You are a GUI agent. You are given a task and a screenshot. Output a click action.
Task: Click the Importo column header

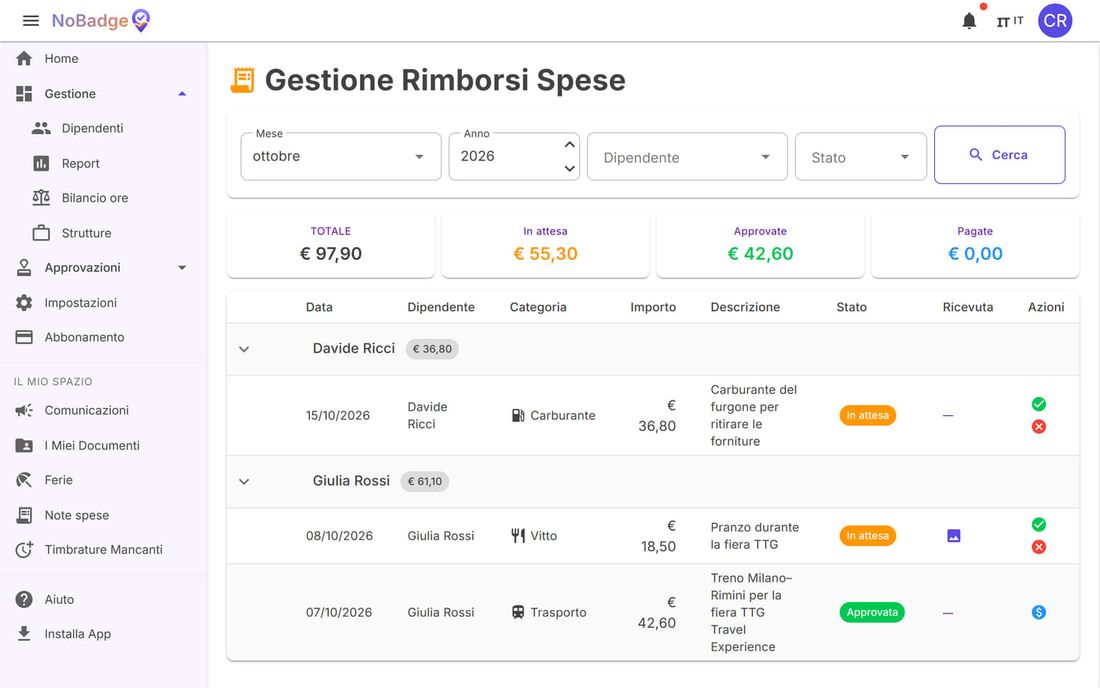[x=653, y=307]
